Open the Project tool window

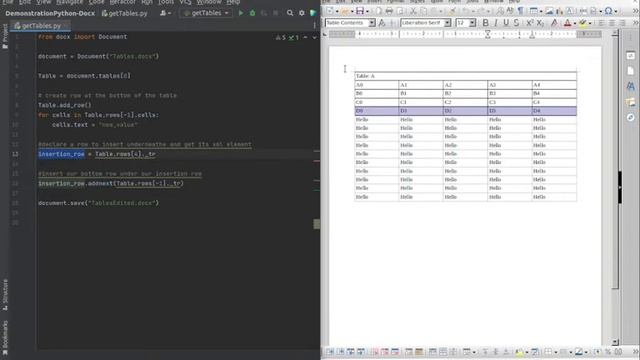point(5,37)
